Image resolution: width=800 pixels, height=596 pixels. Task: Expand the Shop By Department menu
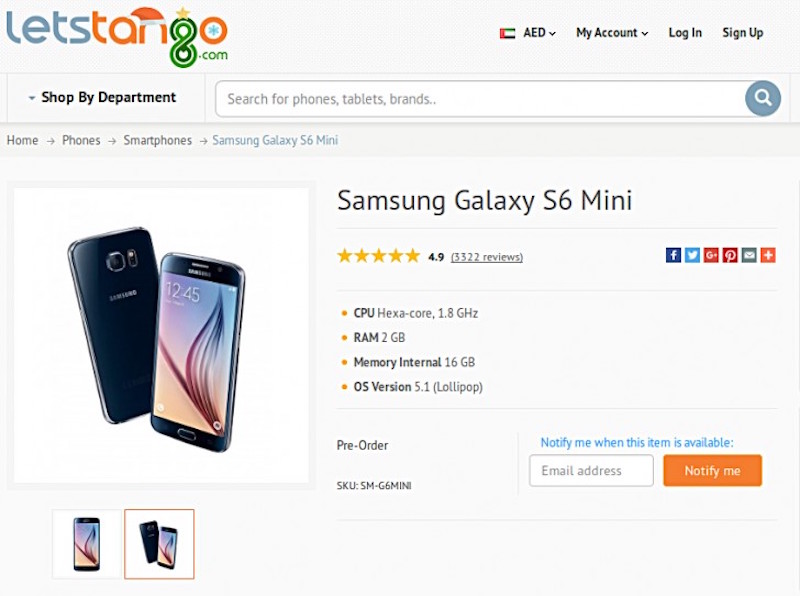pos(108,97)
